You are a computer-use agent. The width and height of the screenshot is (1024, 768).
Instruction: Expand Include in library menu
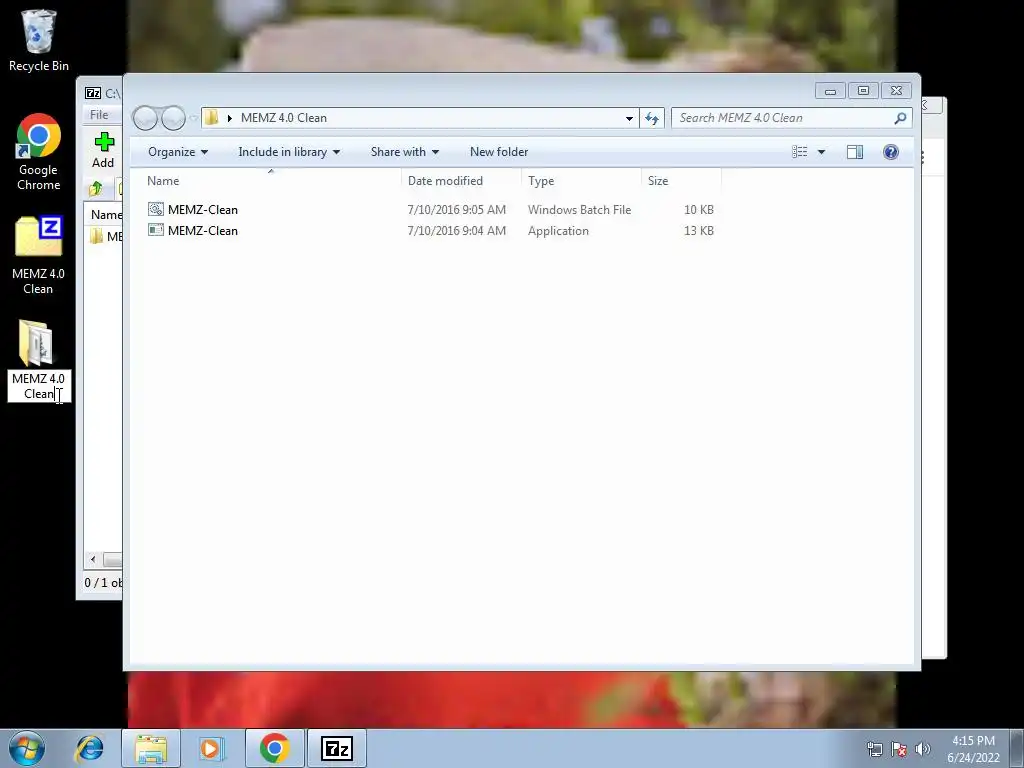[x=289, y=152]
